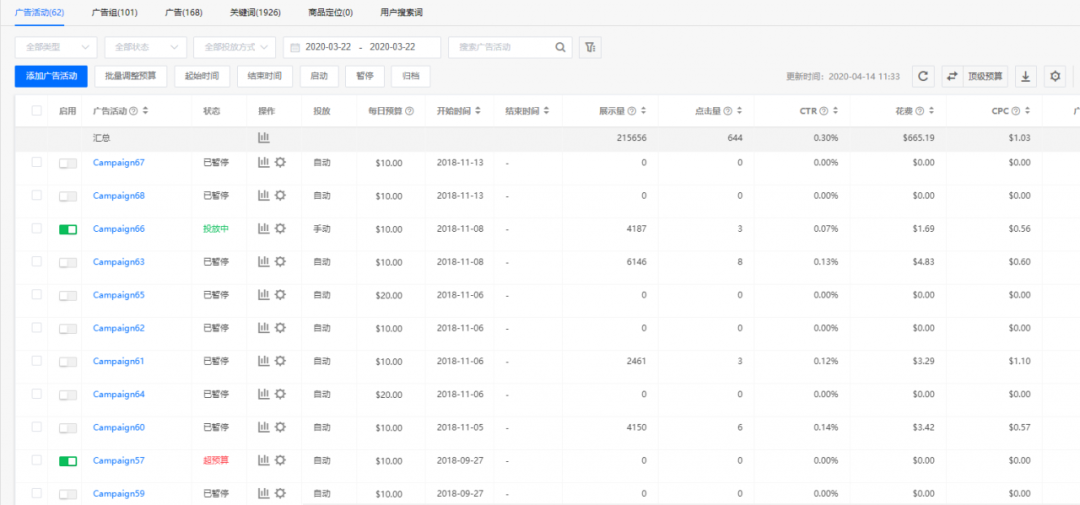
Task: Click the advanced filter funnel icon
Action: [590, 47]
